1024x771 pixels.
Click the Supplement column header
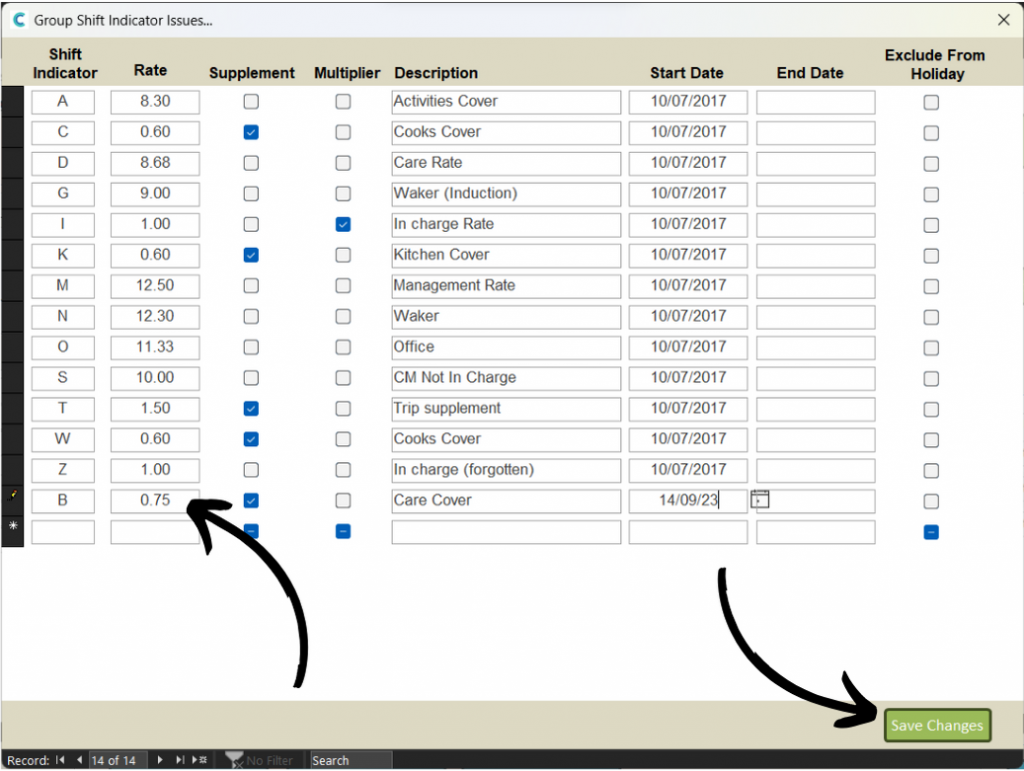[251, 73]
